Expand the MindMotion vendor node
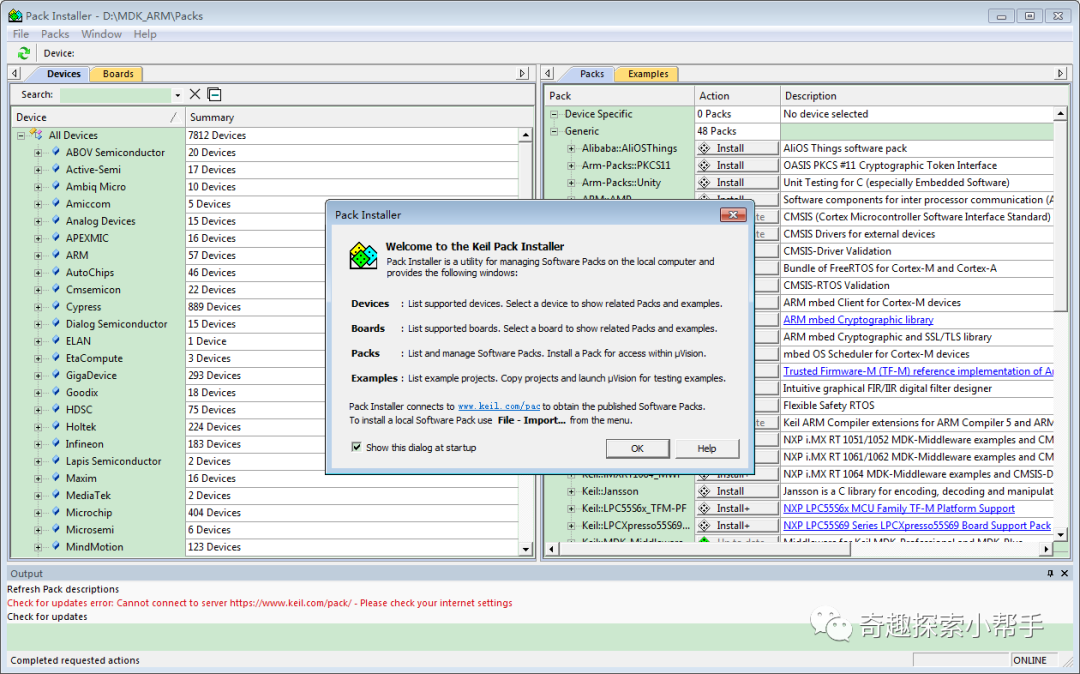This screenshot has width=1080, height=674. tap(38, 547)
